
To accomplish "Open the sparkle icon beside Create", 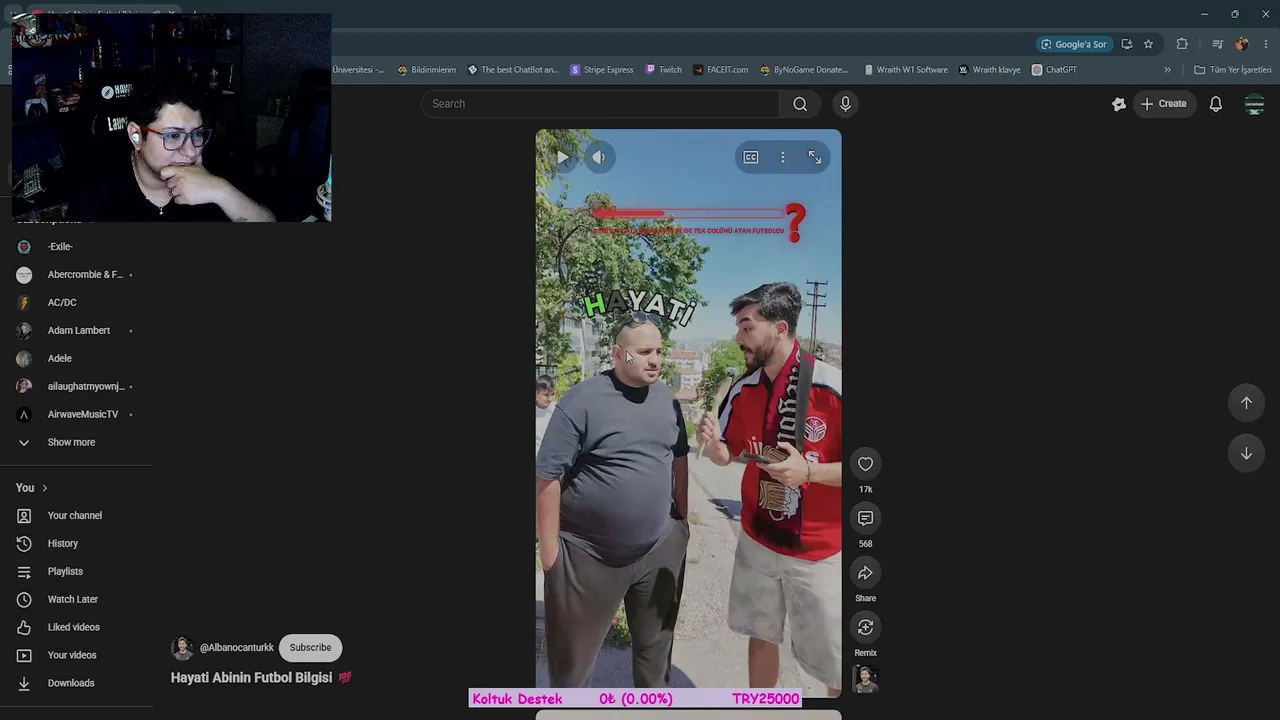I will pos(1119,104).
